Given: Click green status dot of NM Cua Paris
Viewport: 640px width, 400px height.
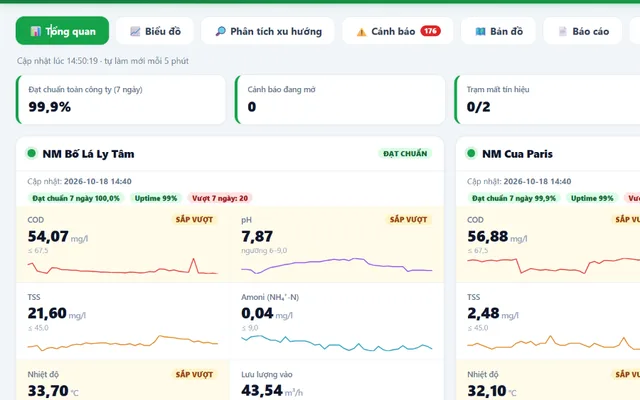Looking at the screenshot, I should click(471, 153).
